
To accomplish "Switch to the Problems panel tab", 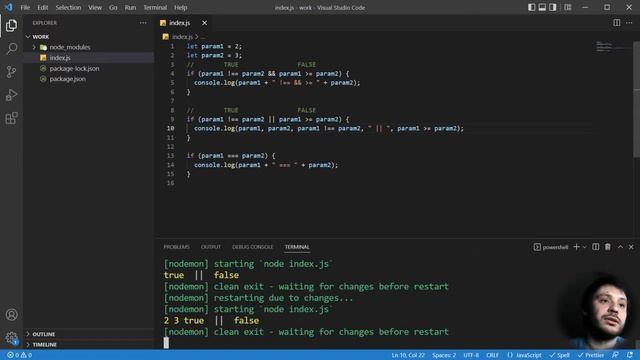I will (x=176, y=247).
